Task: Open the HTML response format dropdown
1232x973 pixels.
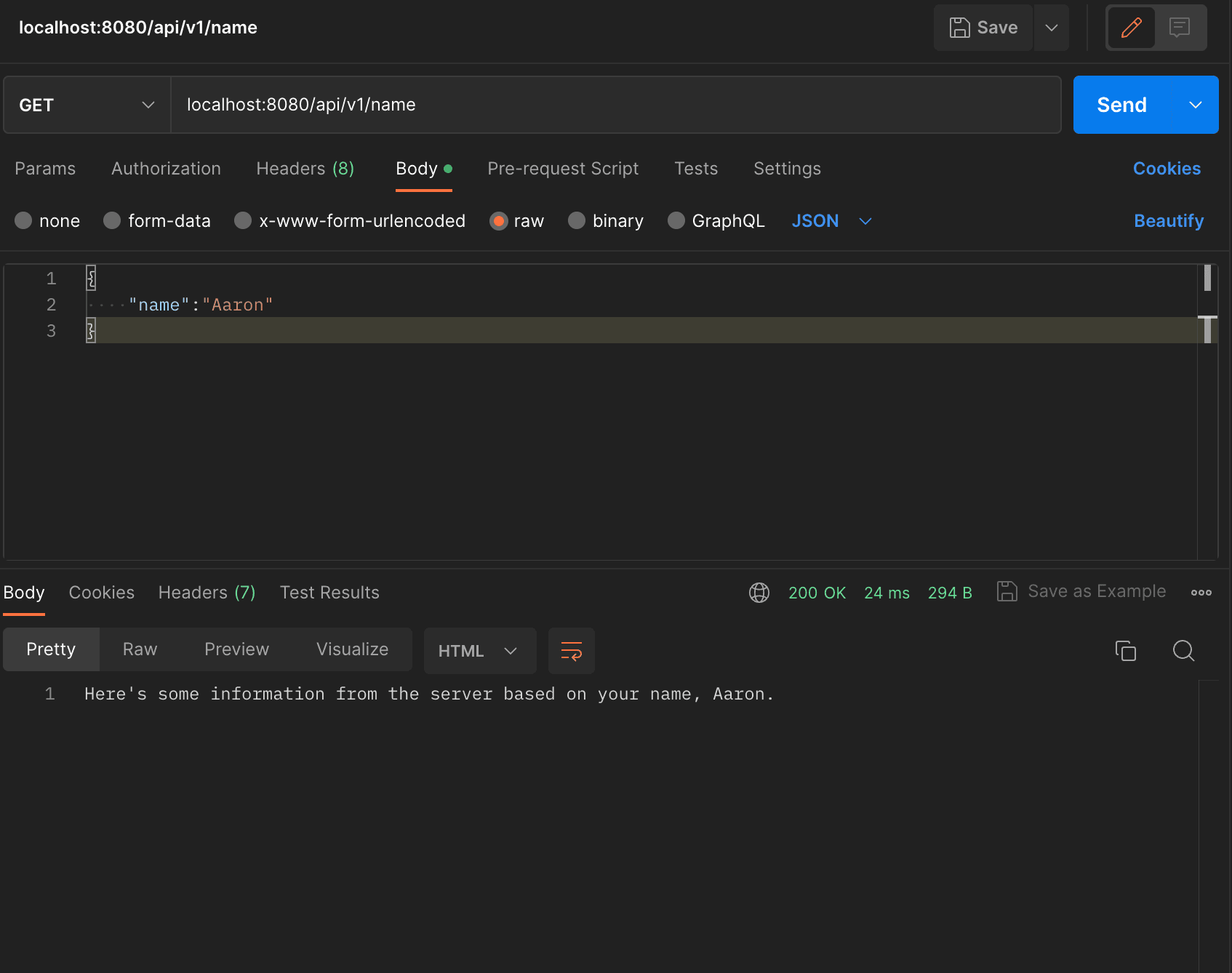Action: (x=480, y=651)
